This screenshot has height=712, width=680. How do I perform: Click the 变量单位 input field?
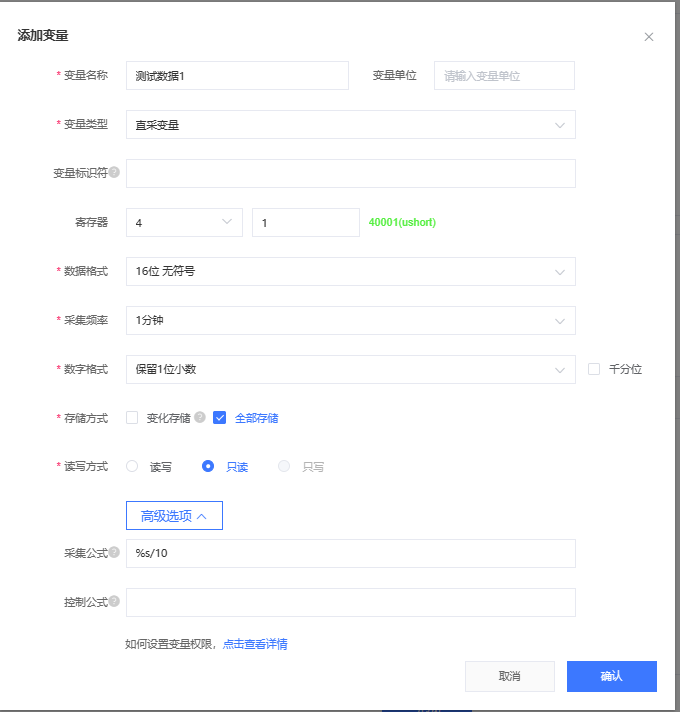click(504, 76)
